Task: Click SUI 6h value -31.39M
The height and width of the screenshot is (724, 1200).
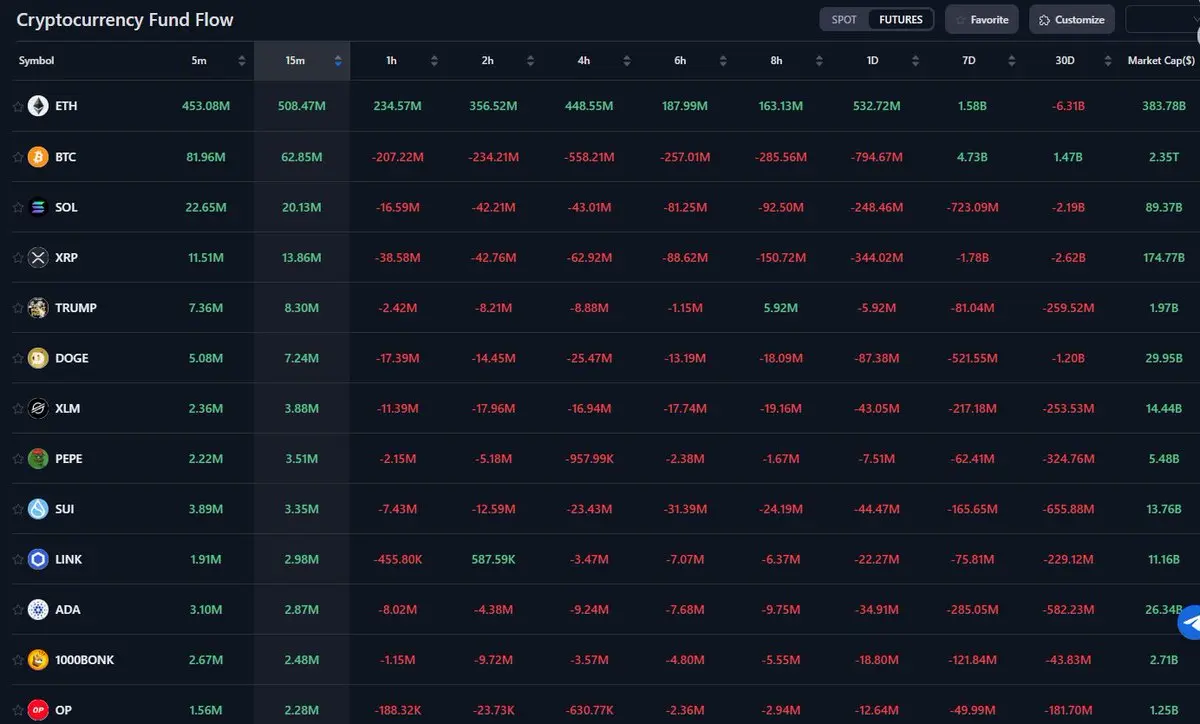Action: [x=684, y=509]
